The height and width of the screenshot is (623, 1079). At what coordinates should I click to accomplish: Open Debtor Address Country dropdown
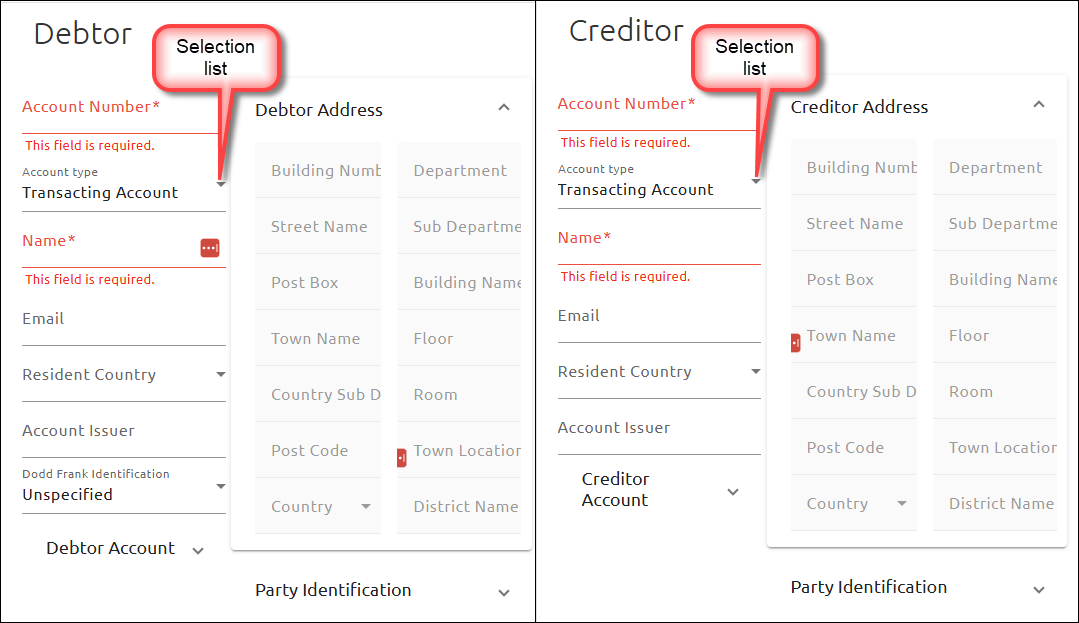tap(366, 507)
